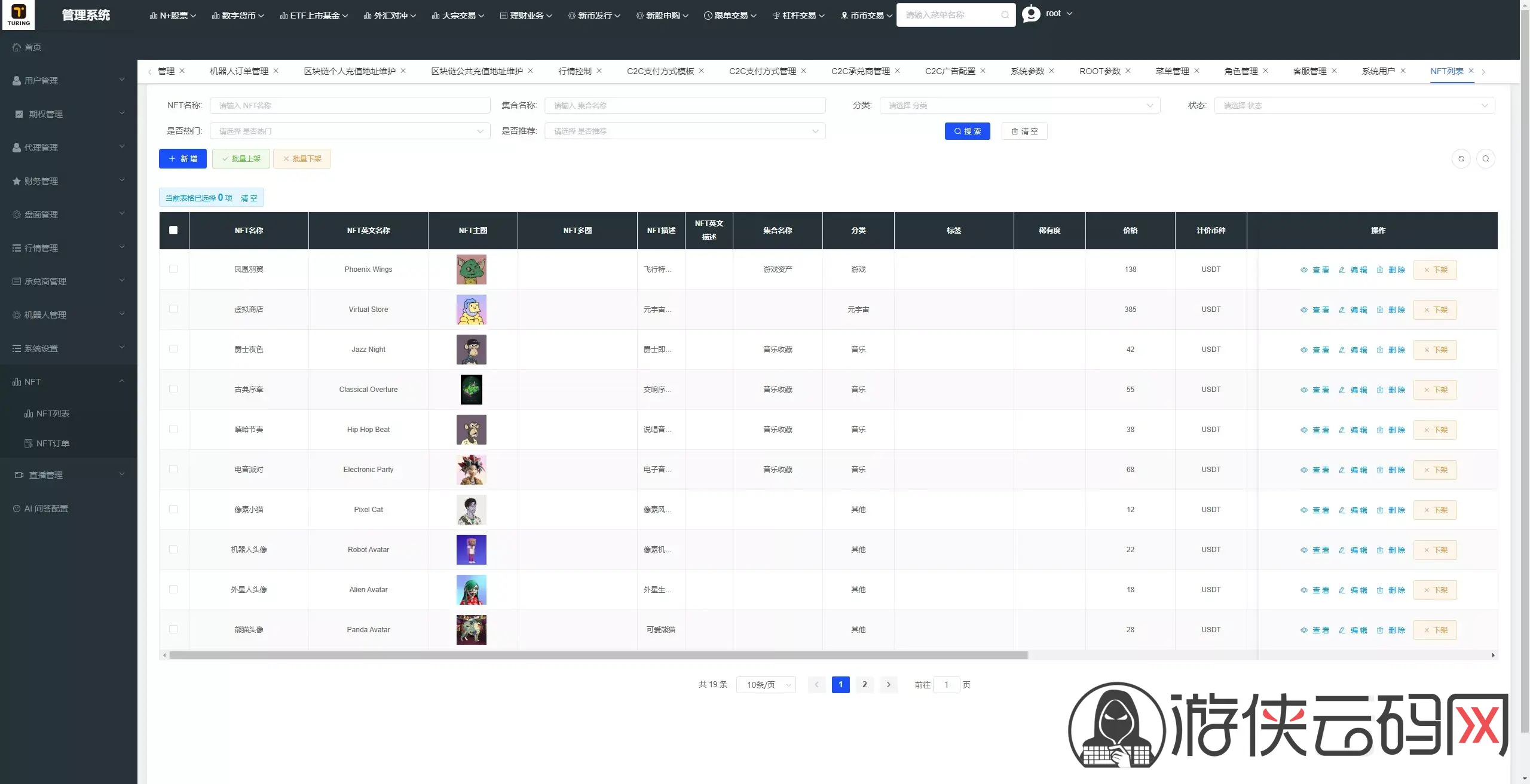Switch to the 系统参数 tab
The image size is (1530, 784).
[1027, 71]
